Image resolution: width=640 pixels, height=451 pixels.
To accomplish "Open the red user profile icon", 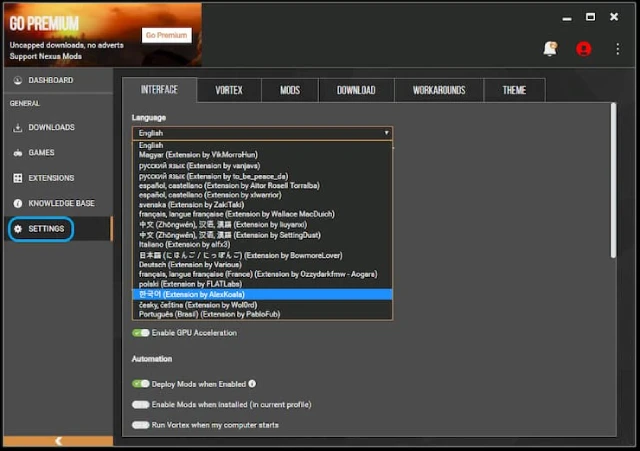I will point(584,49).
